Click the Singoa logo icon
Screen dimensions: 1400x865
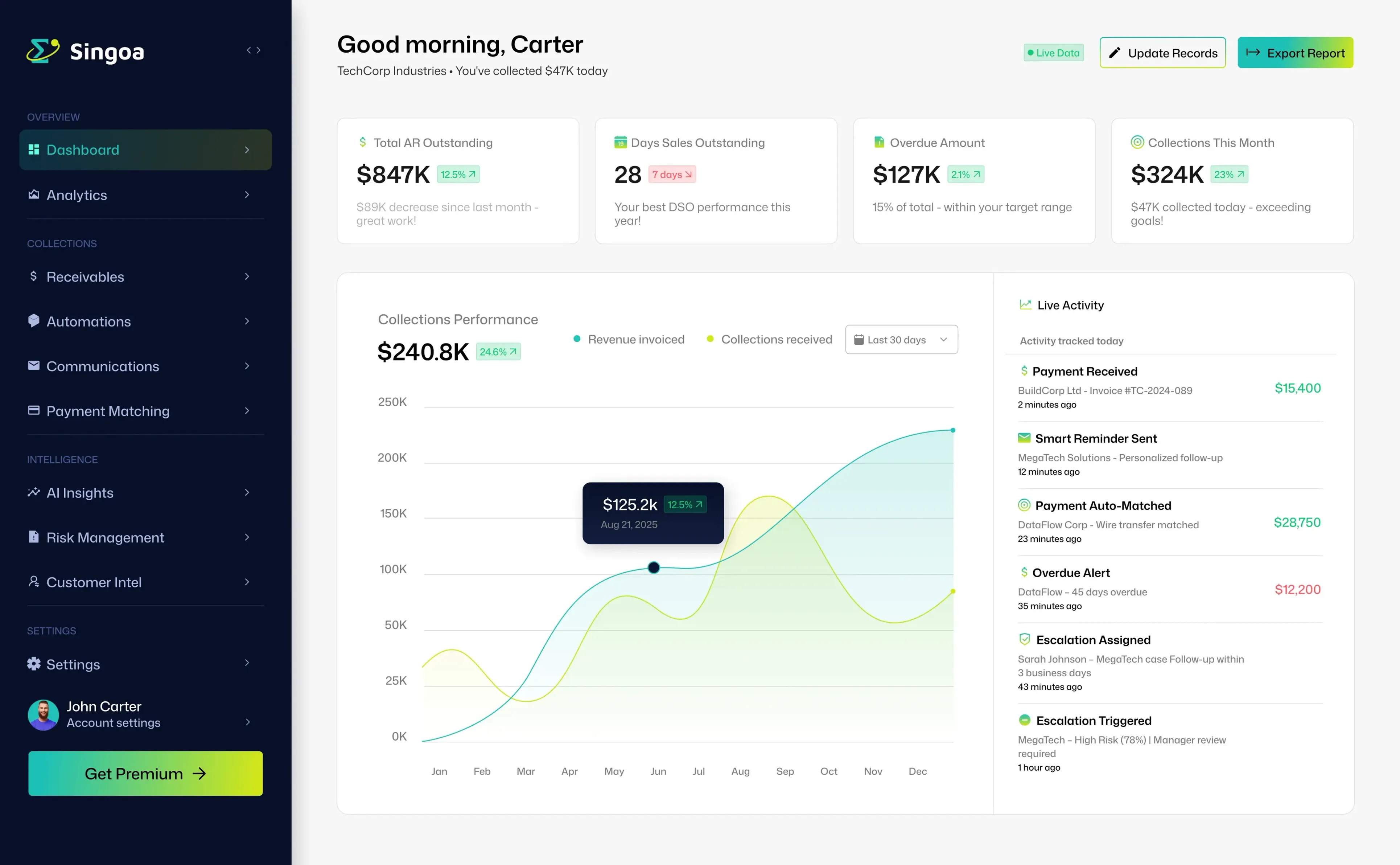coord(43,51)
